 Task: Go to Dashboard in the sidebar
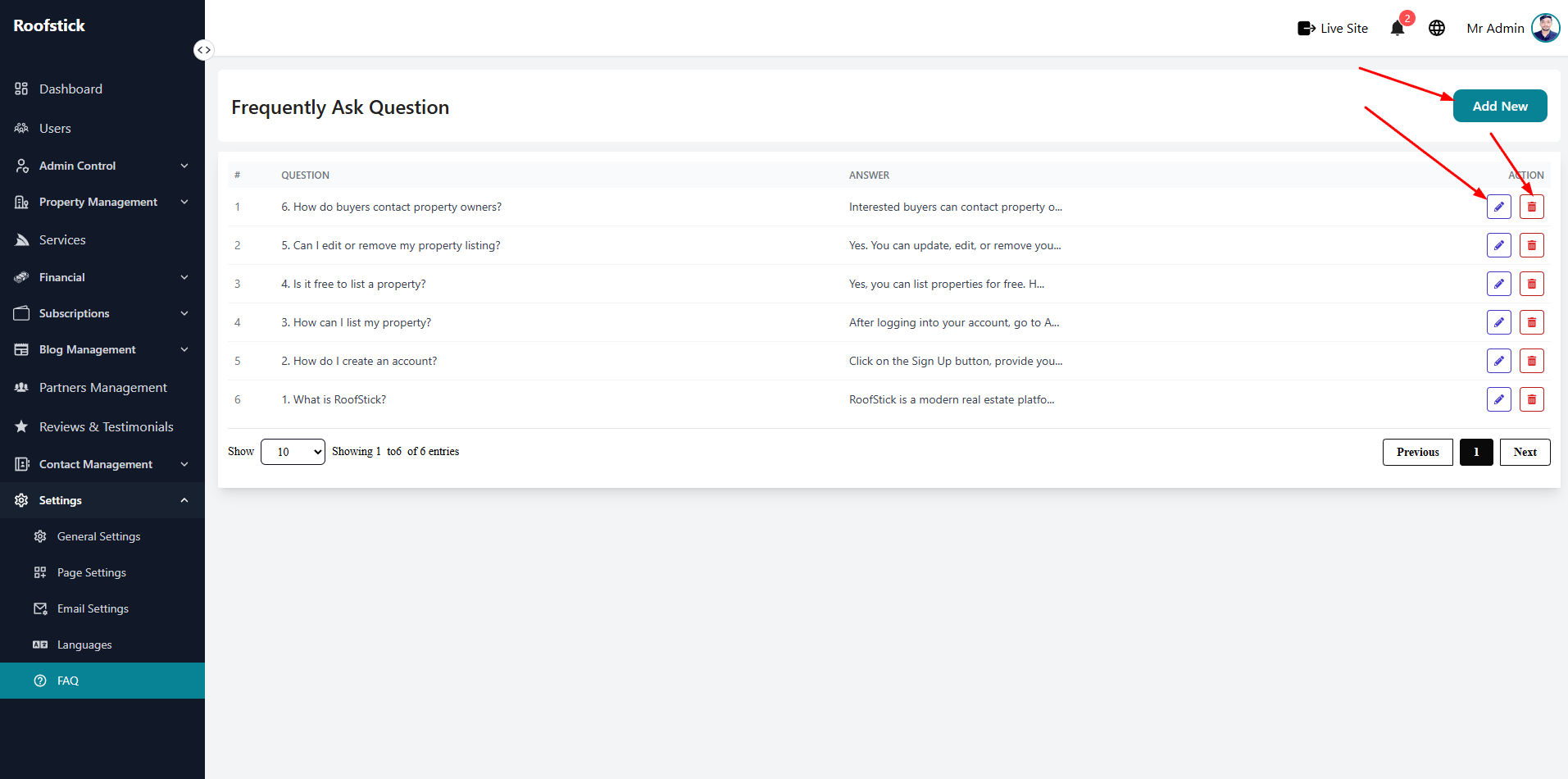pyautogui.click(x=102, y=89)
